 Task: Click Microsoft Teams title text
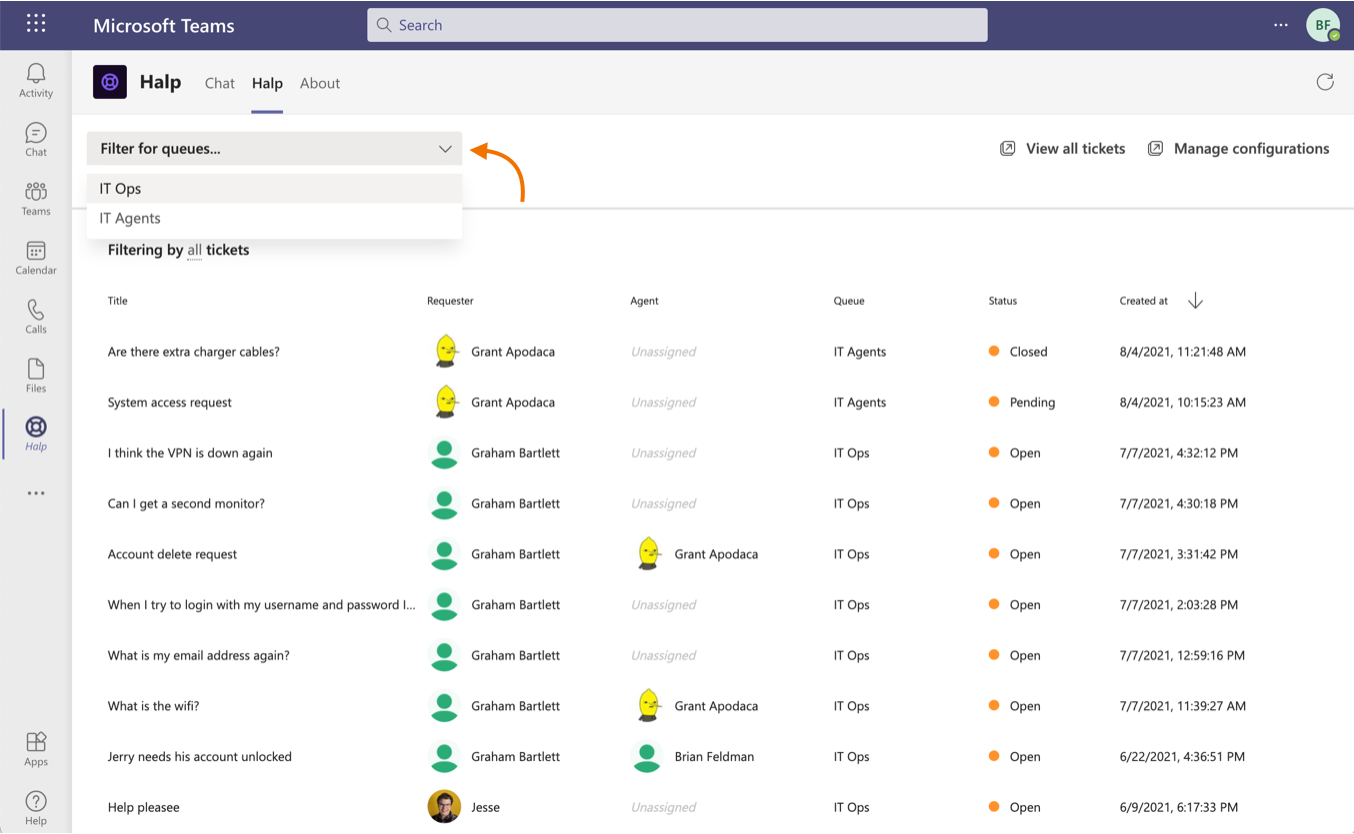coord(164,26)
